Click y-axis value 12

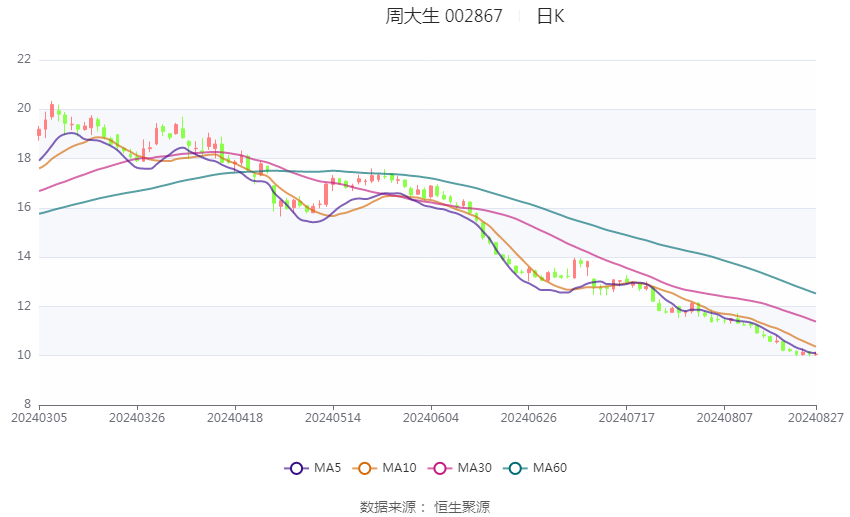pyautogui.click(x=24, y=306)
